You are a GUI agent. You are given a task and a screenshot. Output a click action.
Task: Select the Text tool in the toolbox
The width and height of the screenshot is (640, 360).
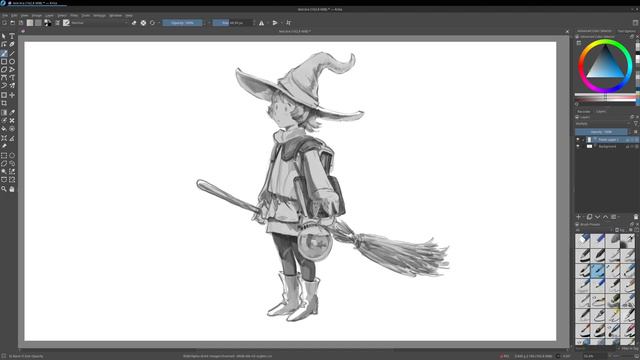tap(12, 36)
